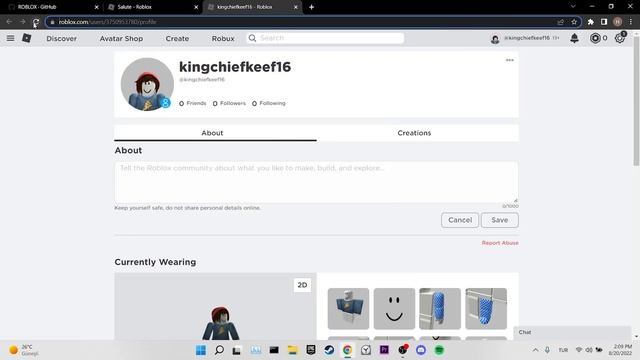Viewport: 640px width, 360px height.
Task: Go back with browser back arrow
Action: (9, 22)
